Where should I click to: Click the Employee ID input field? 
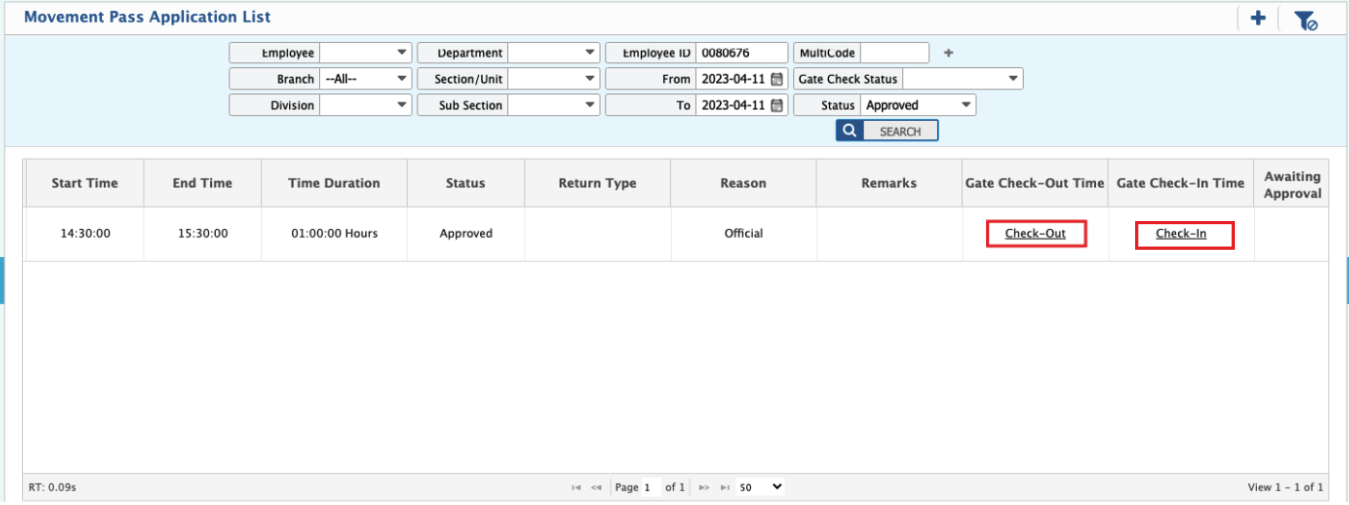tap(741, 53)
